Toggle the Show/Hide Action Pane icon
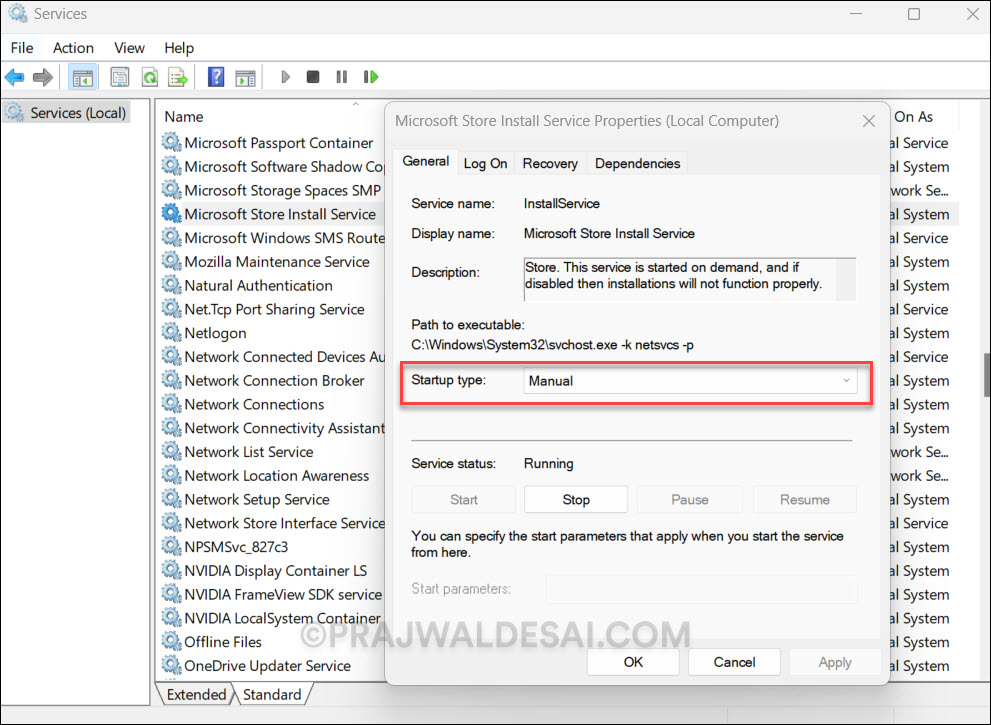 (245, 78)
